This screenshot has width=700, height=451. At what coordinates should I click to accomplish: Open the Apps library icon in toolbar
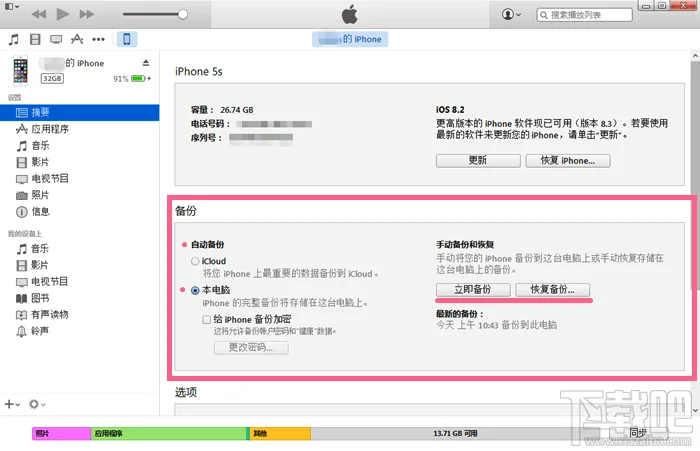pyautogui.click(x=77, y=39)
